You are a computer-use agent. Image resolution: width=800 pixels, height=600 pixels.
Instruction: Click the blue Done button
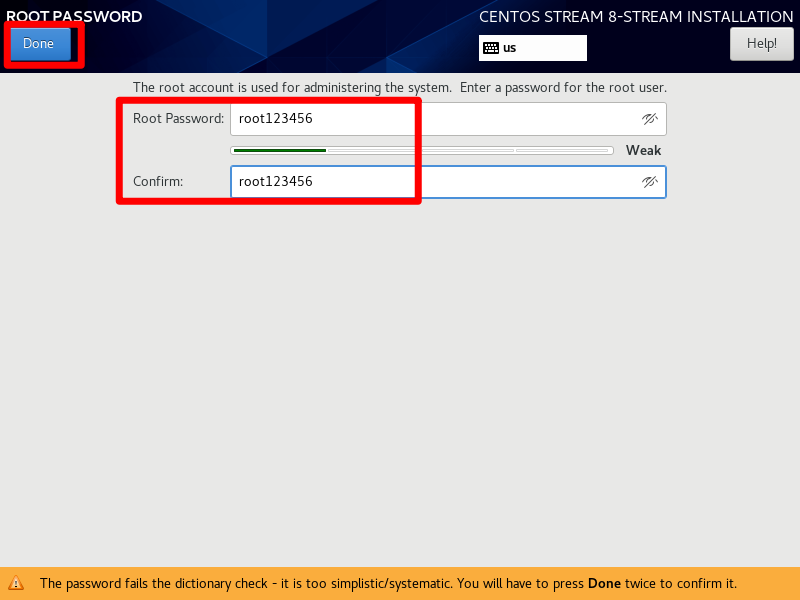[x=40, y=44]
